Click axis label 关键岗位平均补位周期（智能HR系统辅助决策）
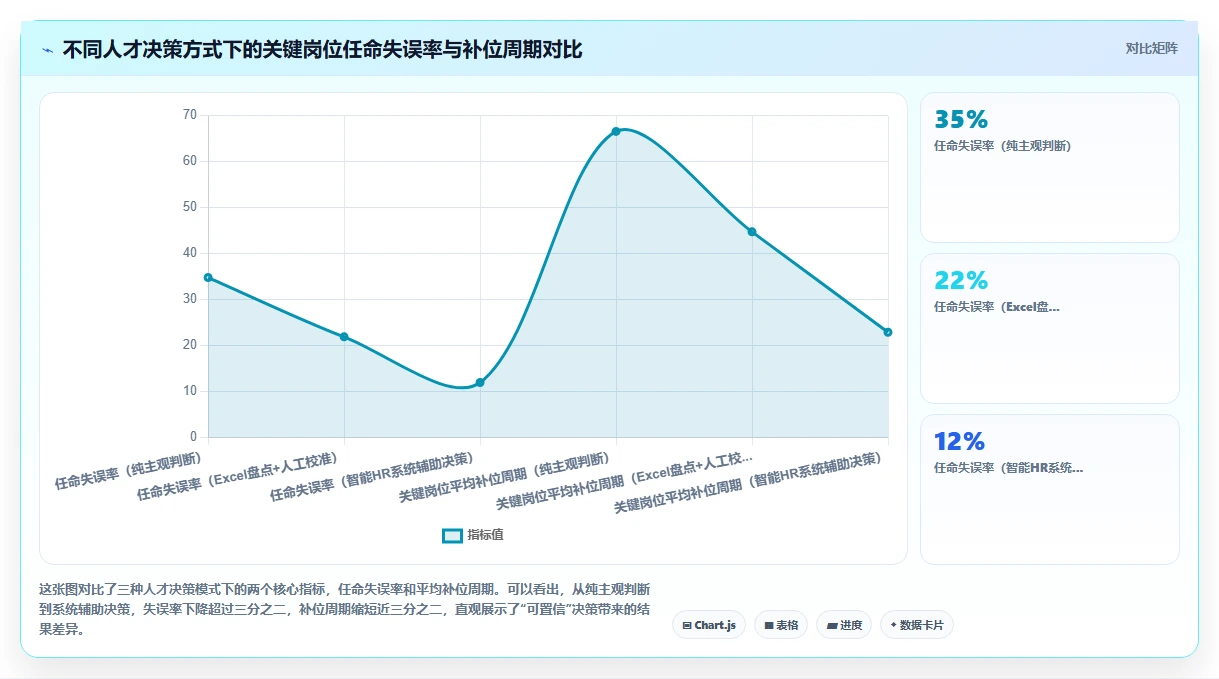This screenshot has height=679, width=1219. pos(750,482)
